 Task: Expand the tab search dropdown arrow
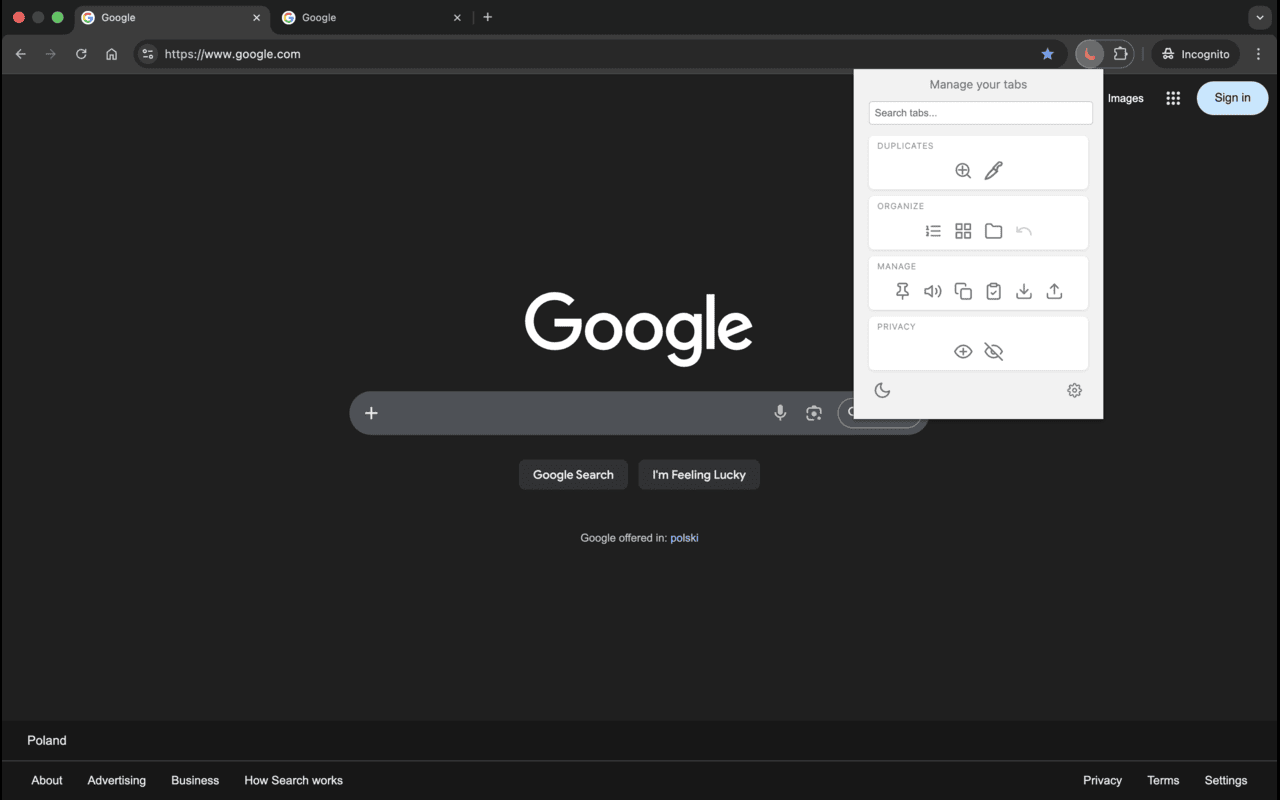tap(1259, 18)
